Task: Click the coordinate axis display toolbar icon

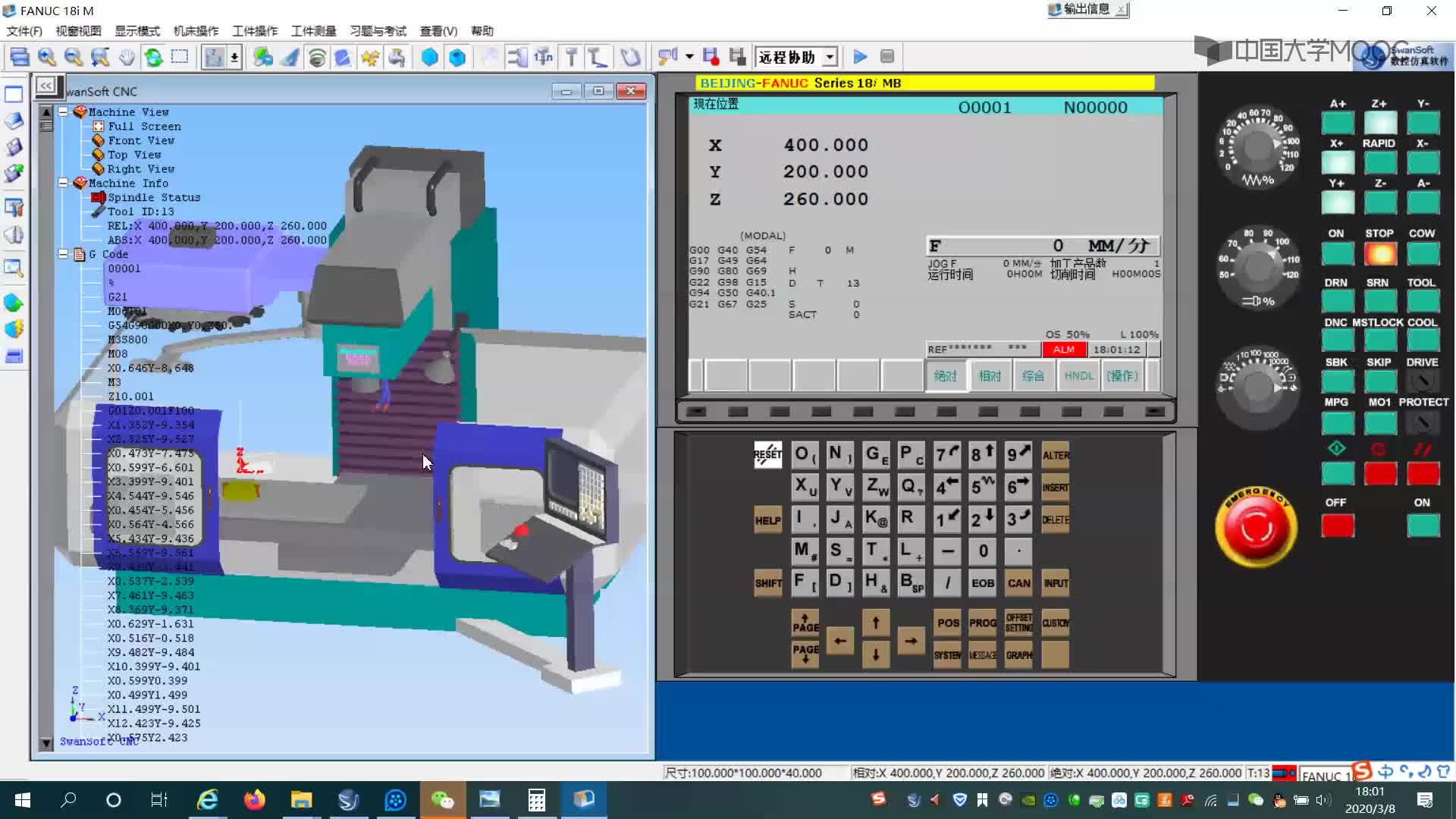Action: click(x=215, y=57)
